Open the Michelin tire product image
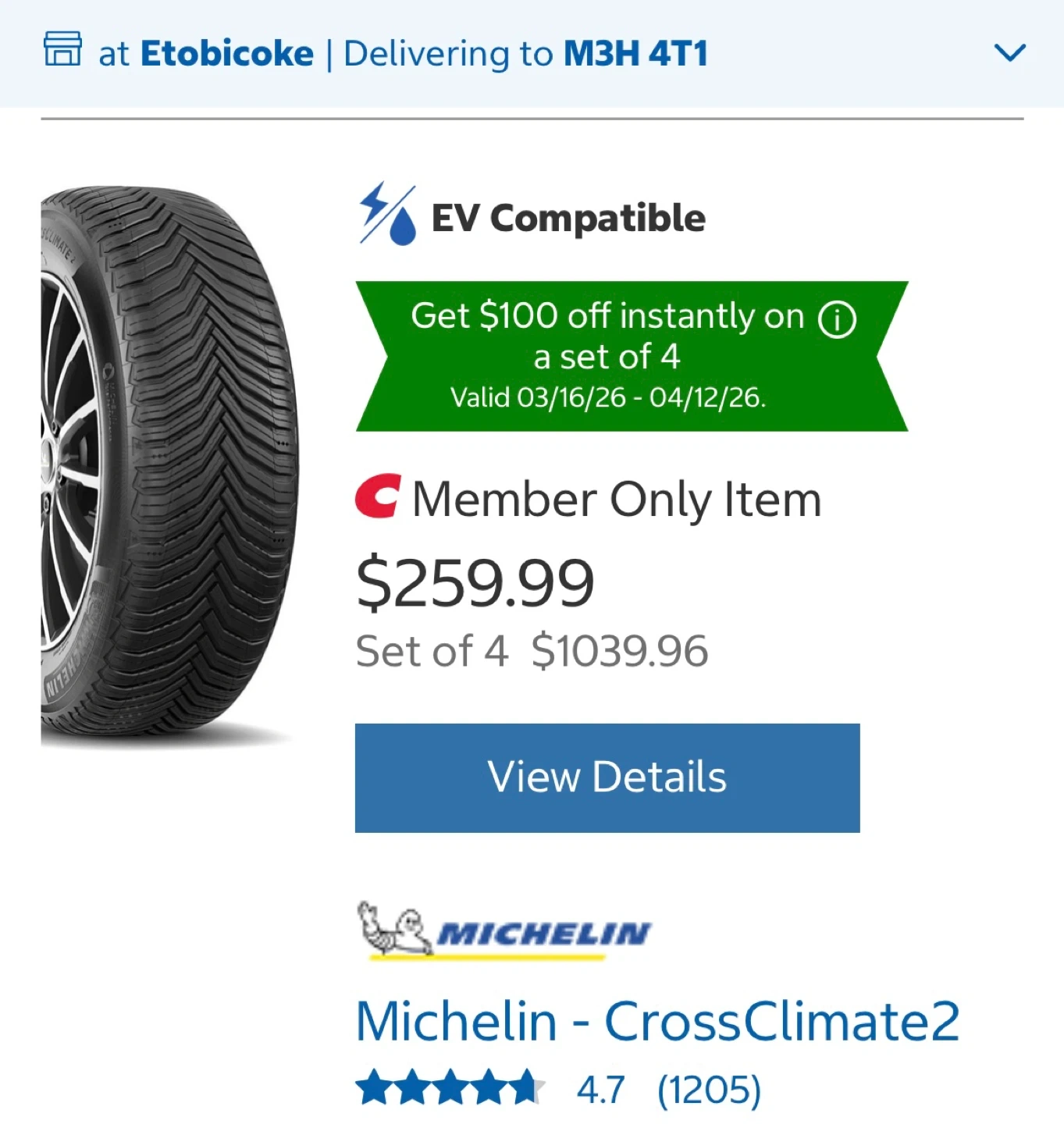Screen dimensions: 1064x1124 pos(169,468)
